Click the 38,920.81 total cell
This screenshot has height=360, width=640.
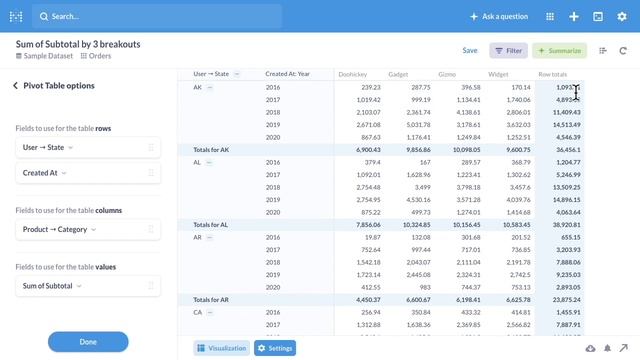tap(567, 225)
